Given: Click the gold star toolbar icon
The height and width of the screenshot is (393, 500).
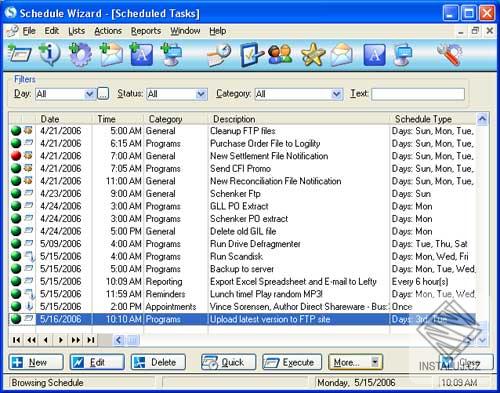Looking at the screenshot, I should click(312, 55).
